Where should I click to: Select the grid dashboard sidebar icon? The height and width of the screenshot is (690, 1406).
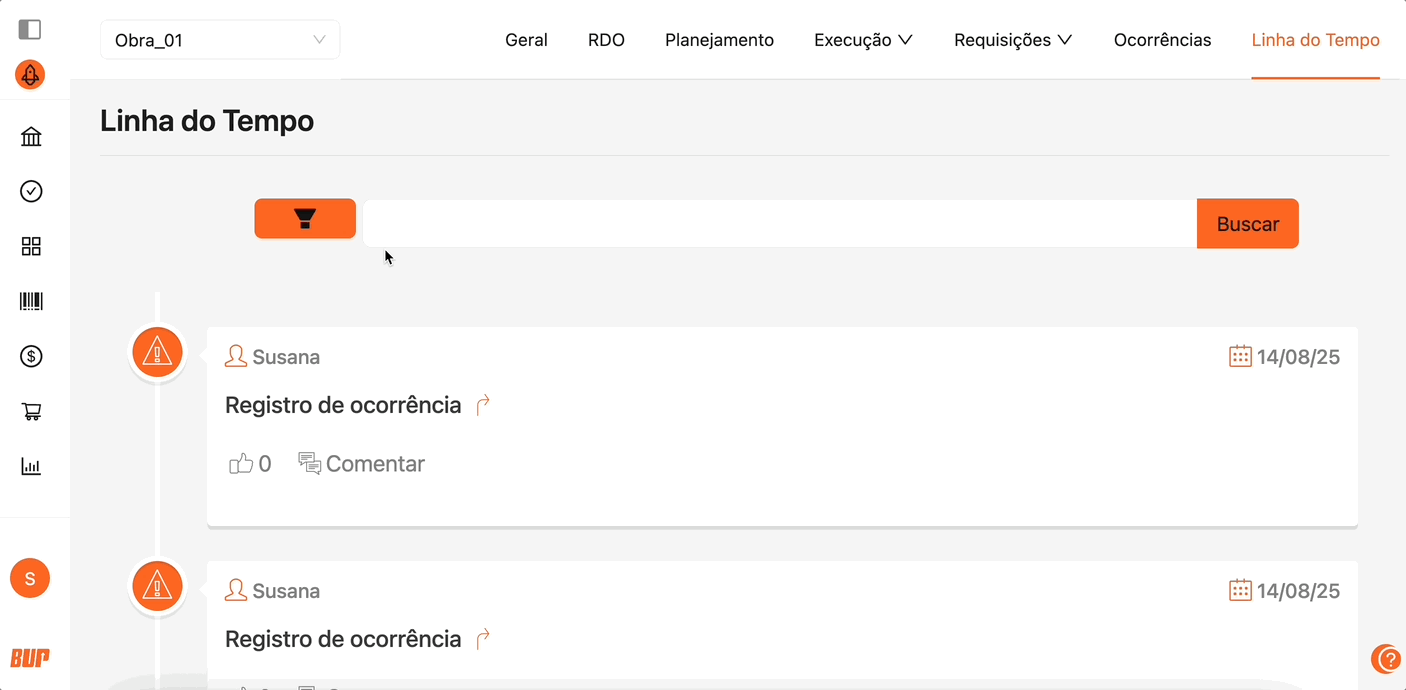31,246
